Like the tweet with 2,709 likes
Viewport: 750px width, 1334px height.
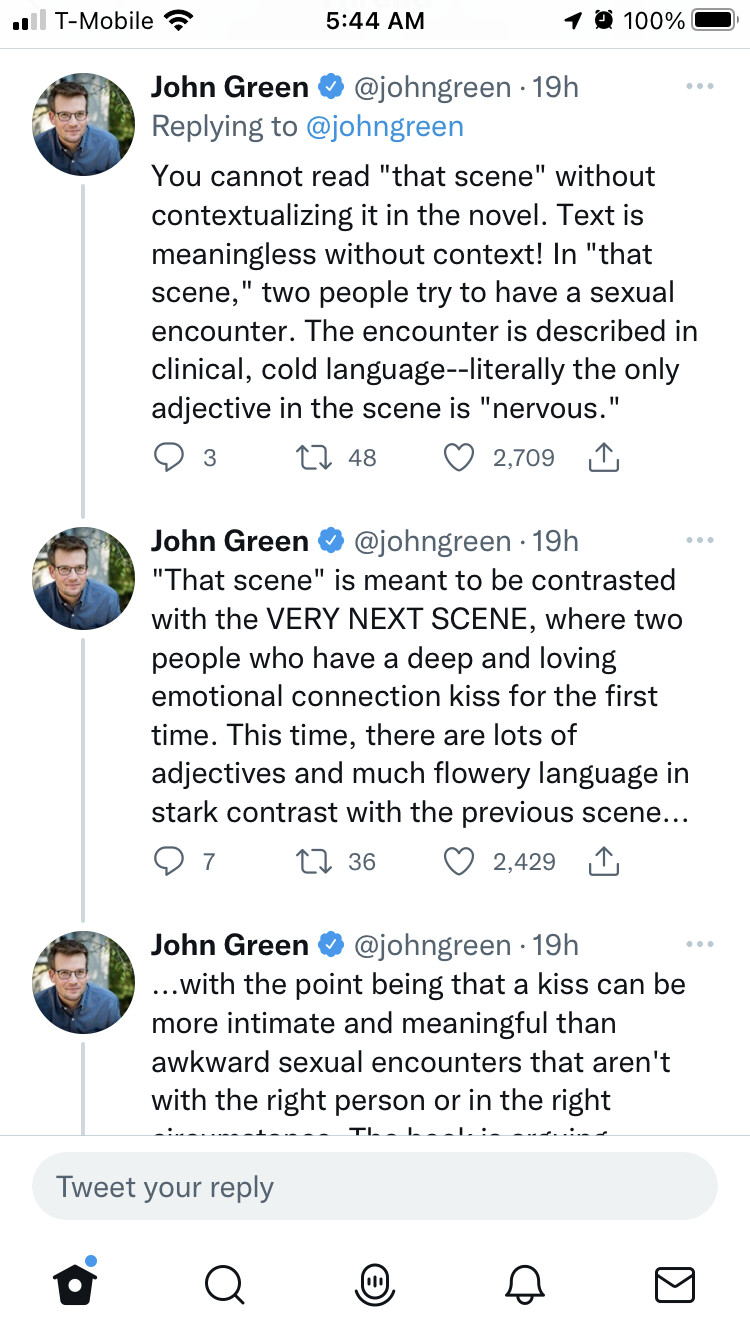(459, 457)
